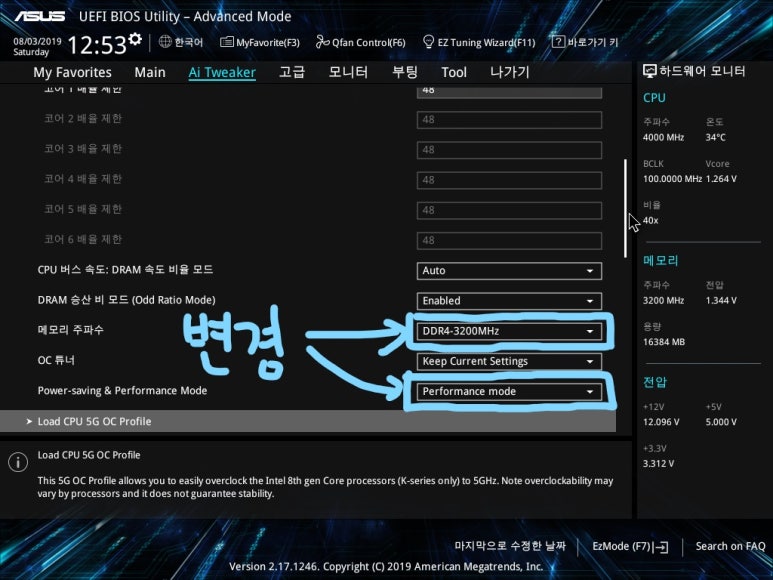Click 마지막으로 수정한 날짜 button
773x580 pixels.
510,546
